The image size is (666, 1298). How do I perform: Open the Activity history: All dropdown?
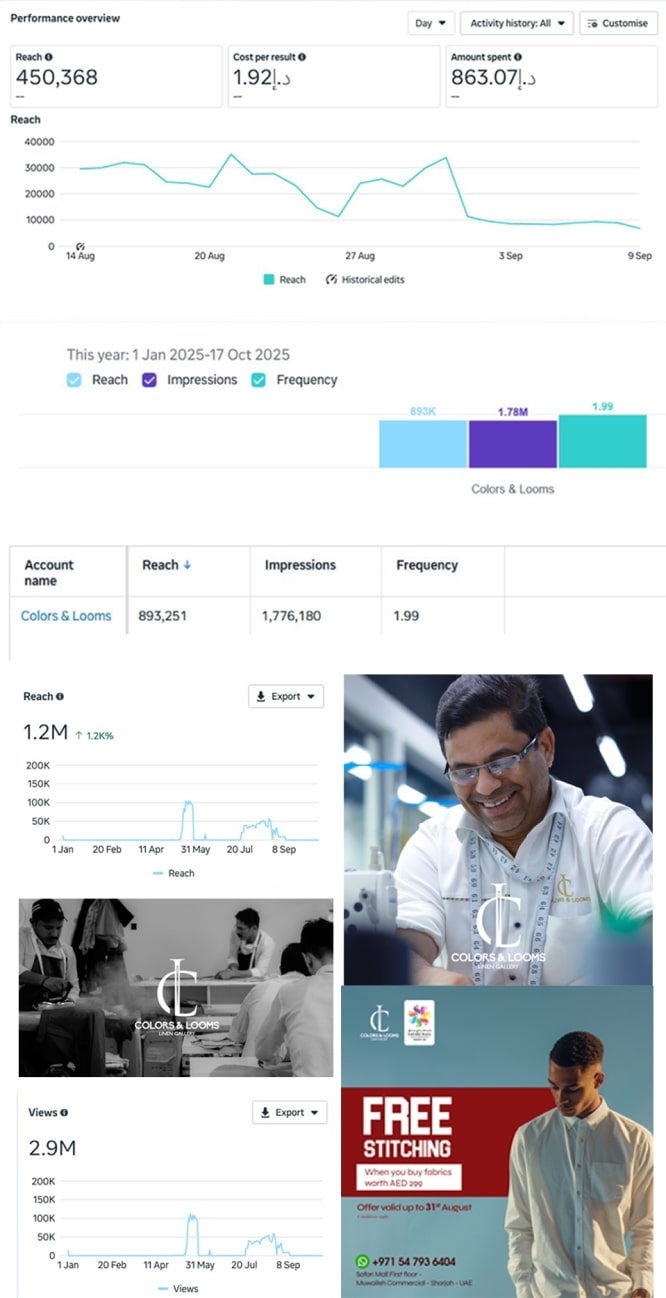tap(516, 23)
